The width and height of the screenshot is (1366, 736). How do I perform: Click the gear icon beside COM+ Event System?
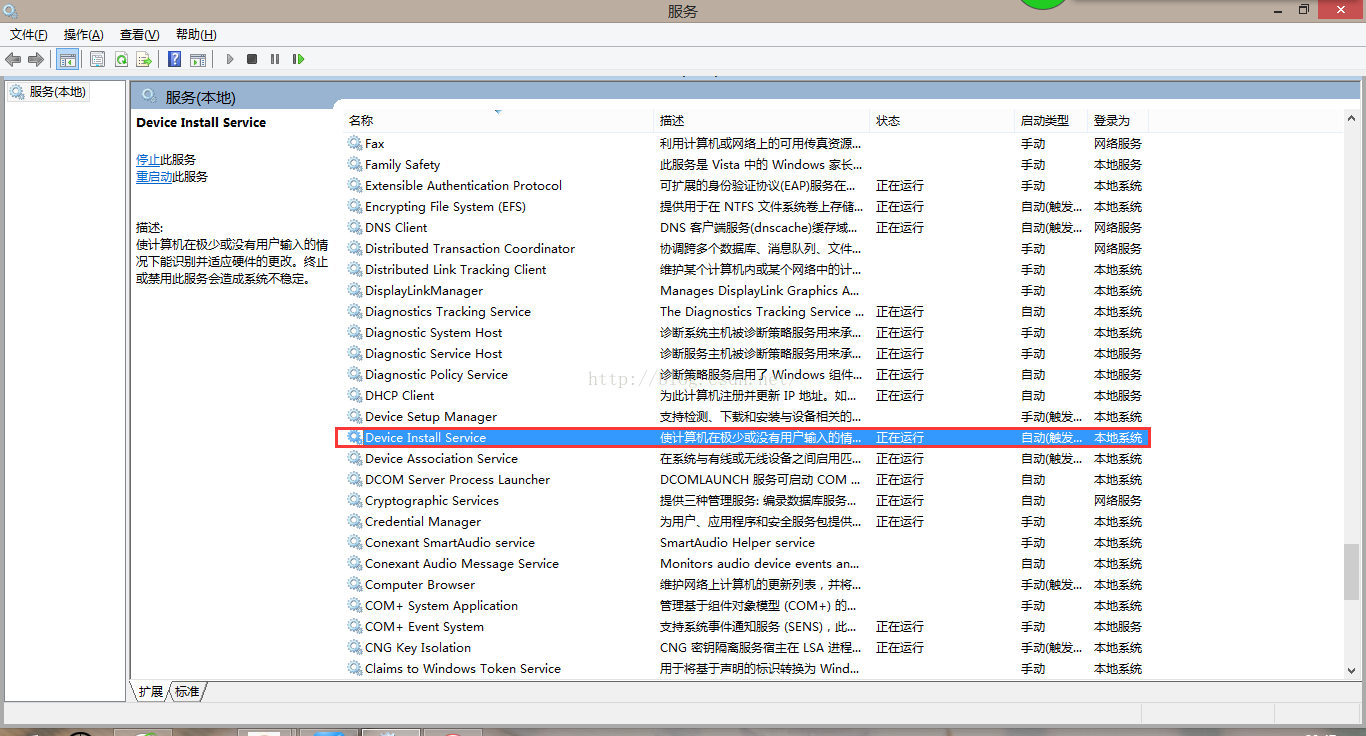point(355,626)
